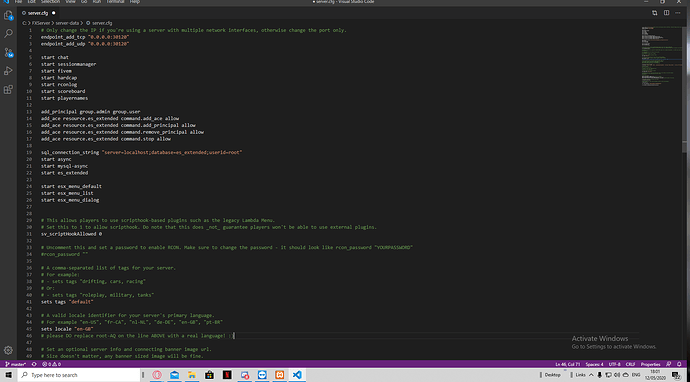690x382 pixels.
Task: Open the Manage gear icon
Action: point(8,350)
